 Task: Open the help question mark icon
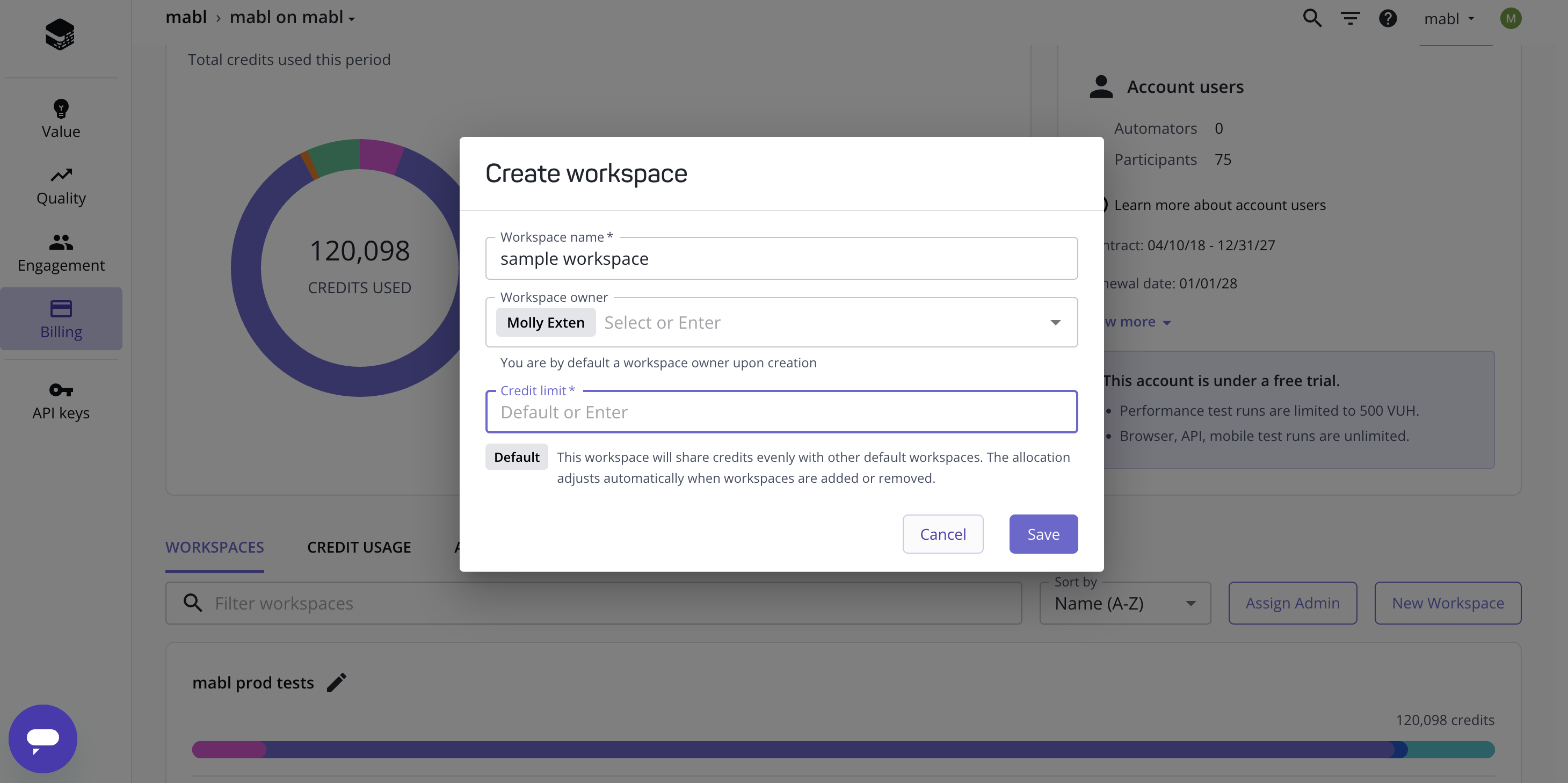pos(1388,18)
